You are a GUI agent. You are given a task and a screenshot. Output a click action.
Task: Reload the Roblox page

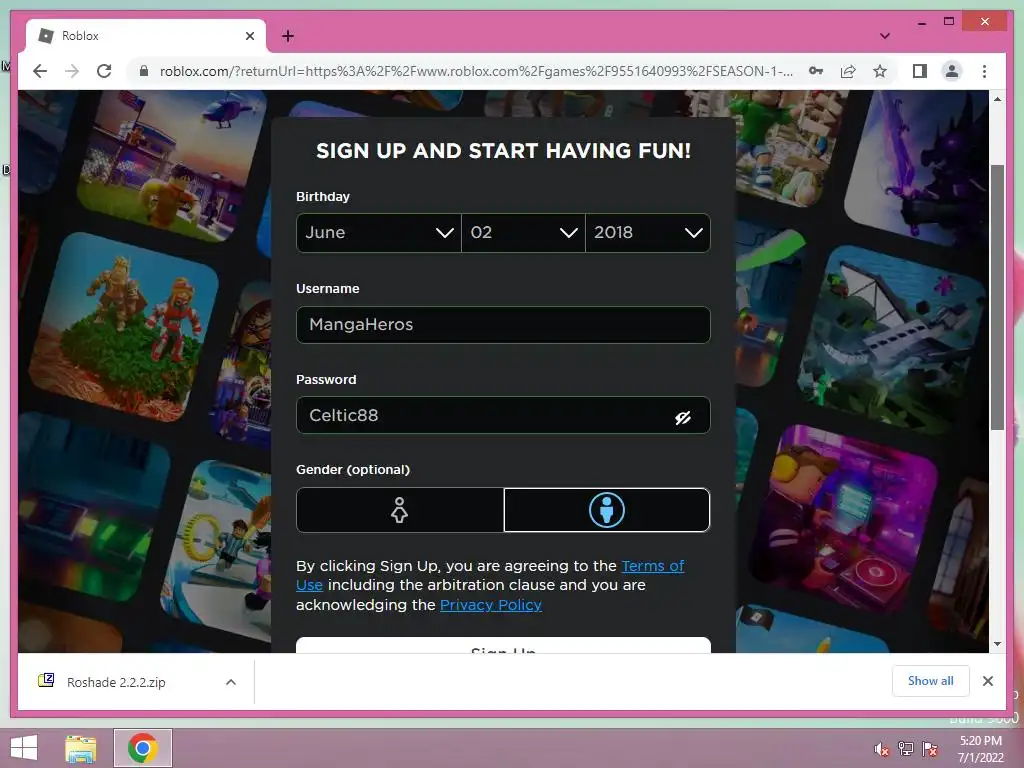104,71
